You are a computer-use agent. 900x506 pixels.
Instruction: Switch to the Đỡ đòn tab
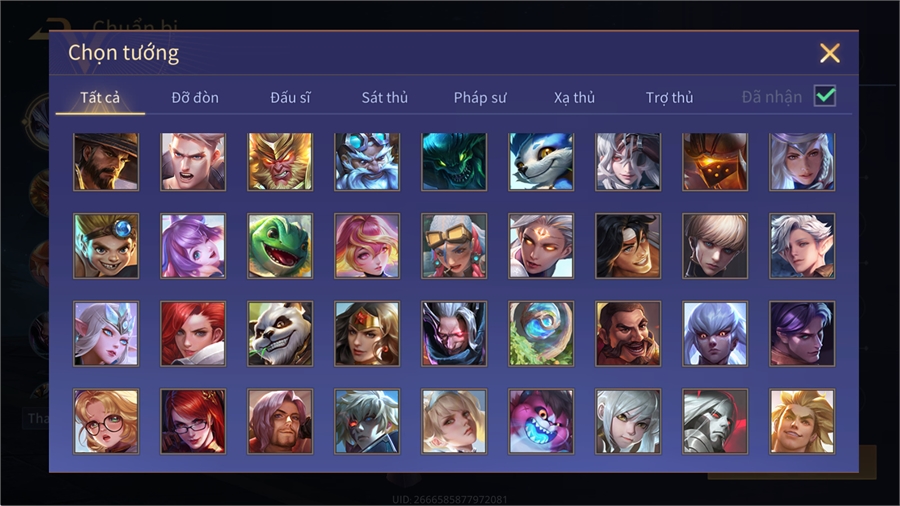195,98
